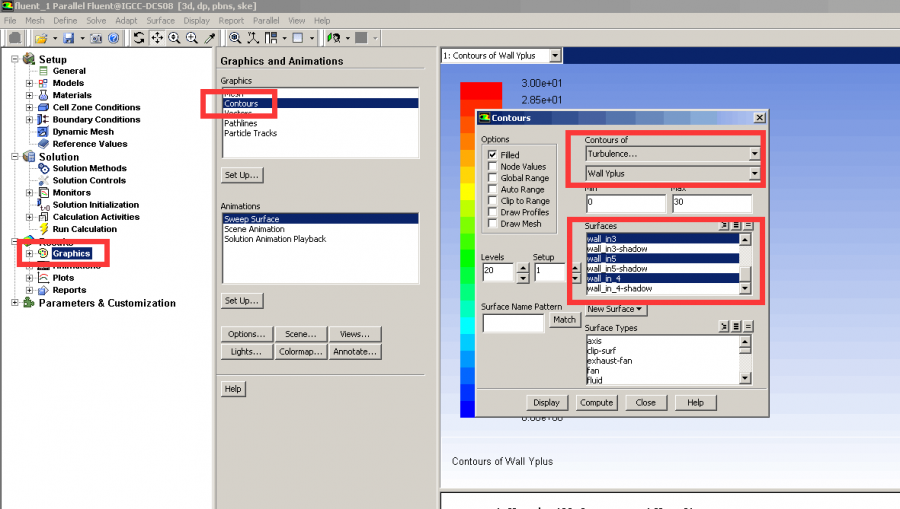This screenshot has width=900, height=509.
Task: Enable the Node Values option
Action: (492, 167)
